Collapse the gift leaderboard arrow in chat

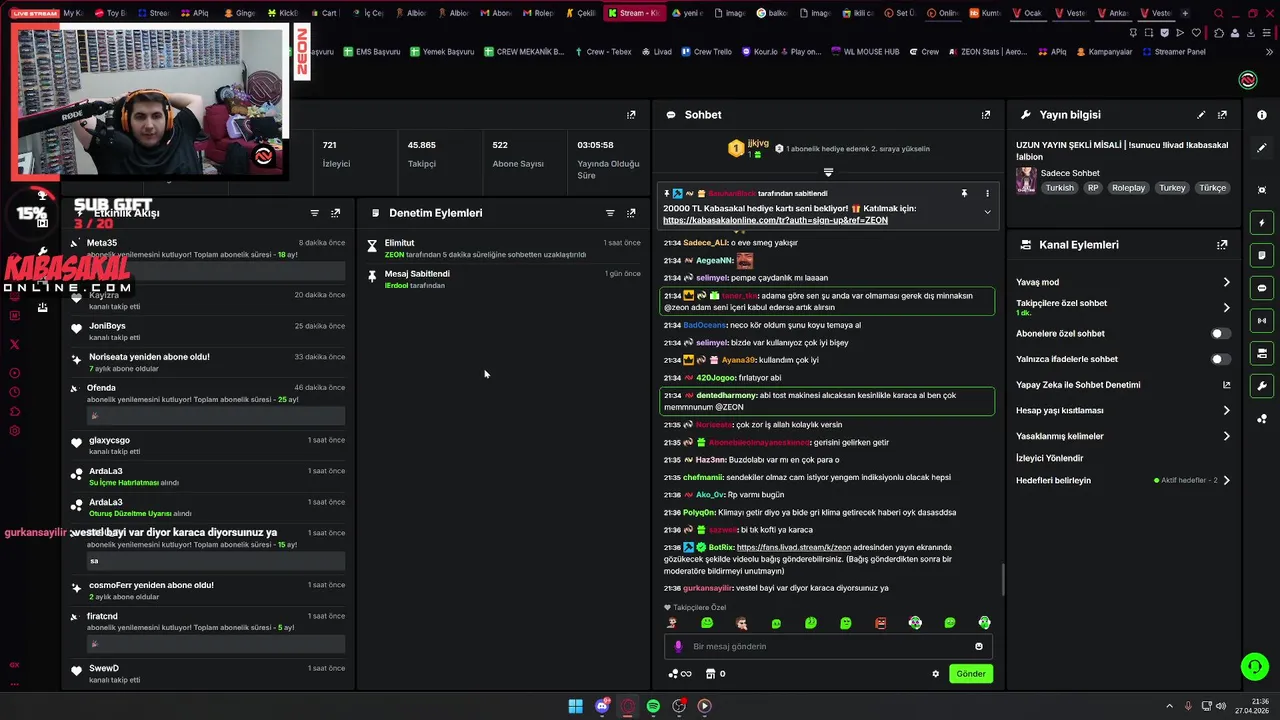pyautogui.click(x=828, y=172)
